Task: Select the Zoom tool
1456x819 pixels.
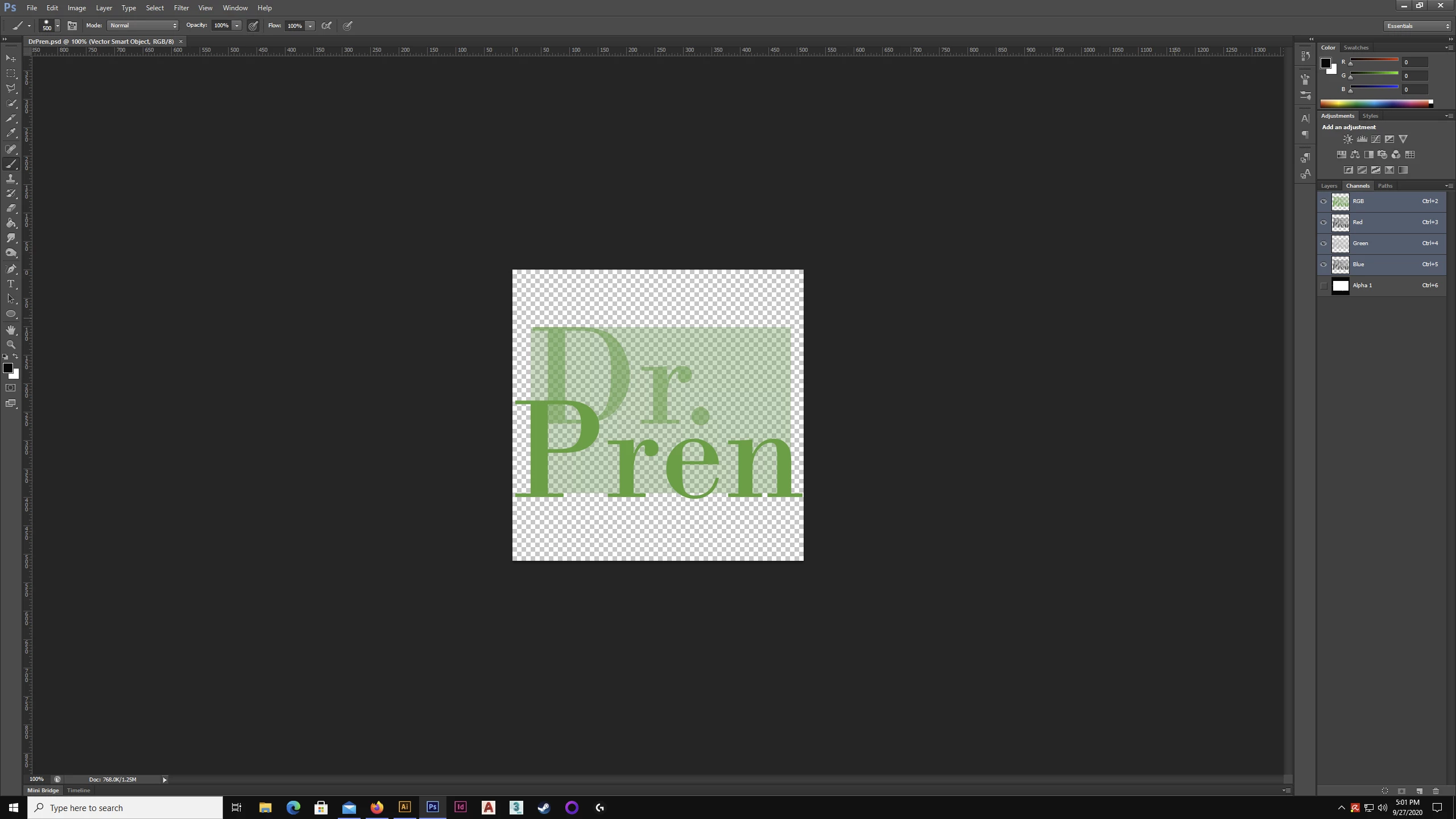Action: [11, 345]
